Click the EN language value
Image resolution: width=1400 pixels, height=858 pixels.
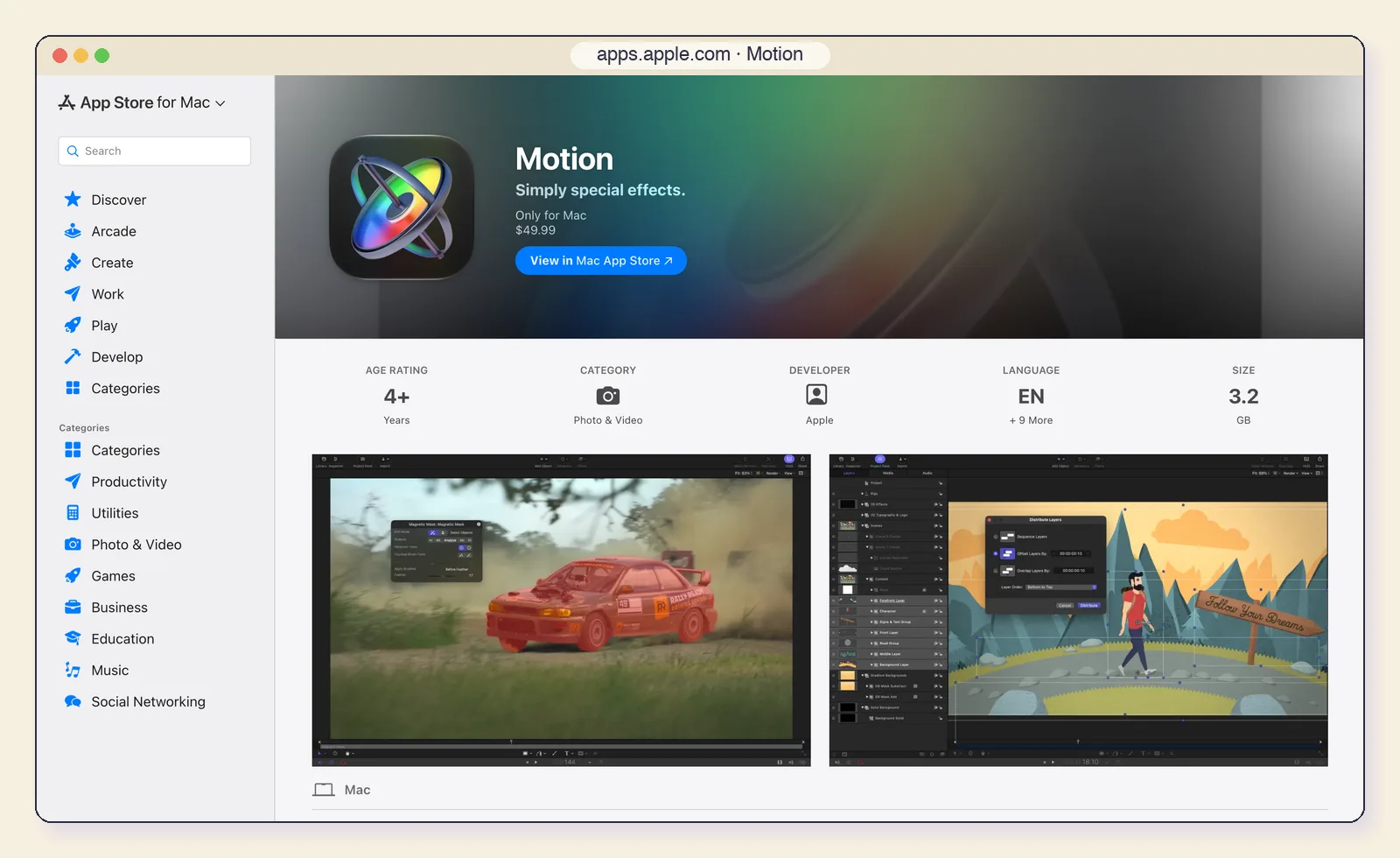[x=1031, y=397]
